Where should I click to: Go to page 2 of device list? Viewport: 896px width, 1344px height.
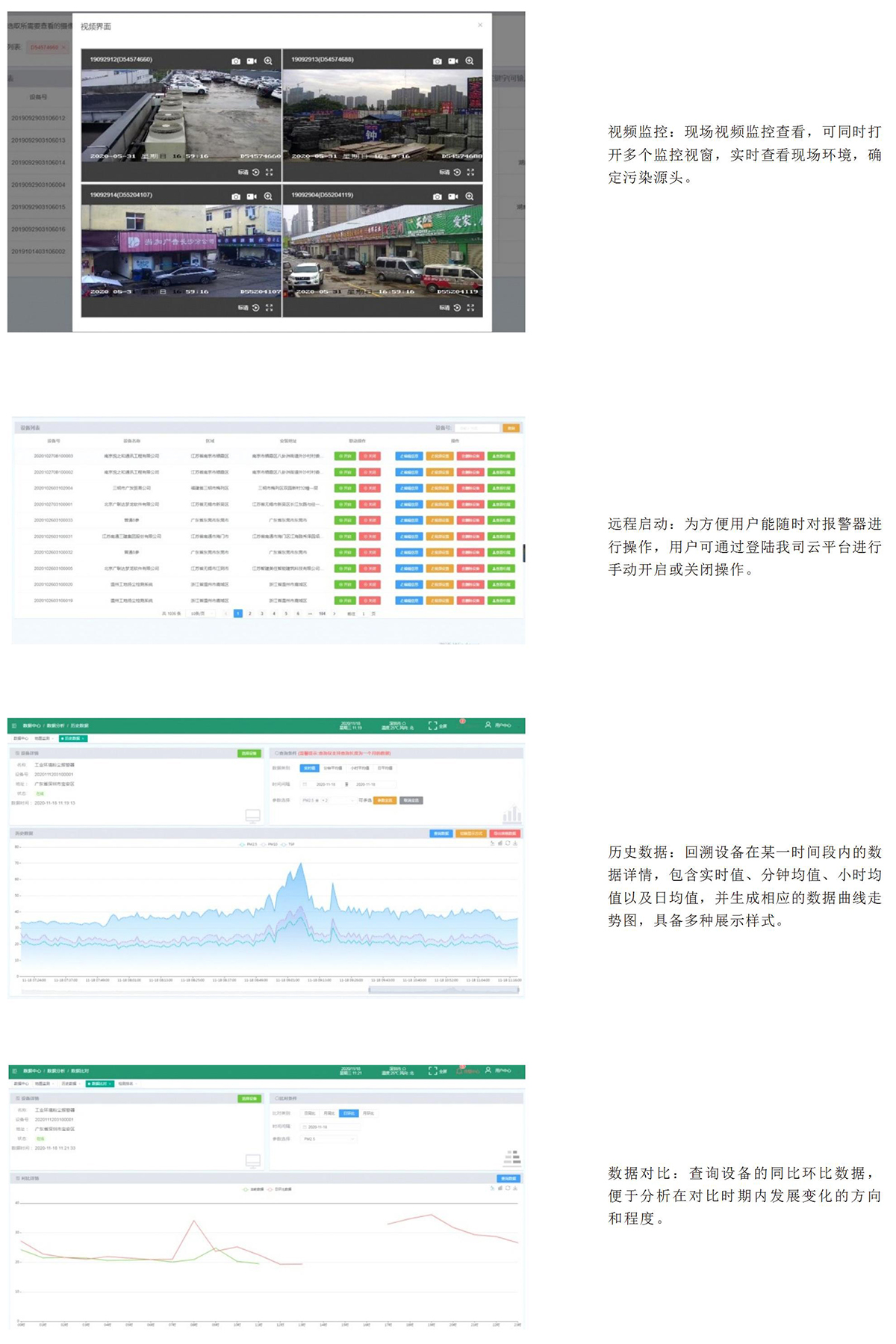pyautogui.click(x=250, y=613)
